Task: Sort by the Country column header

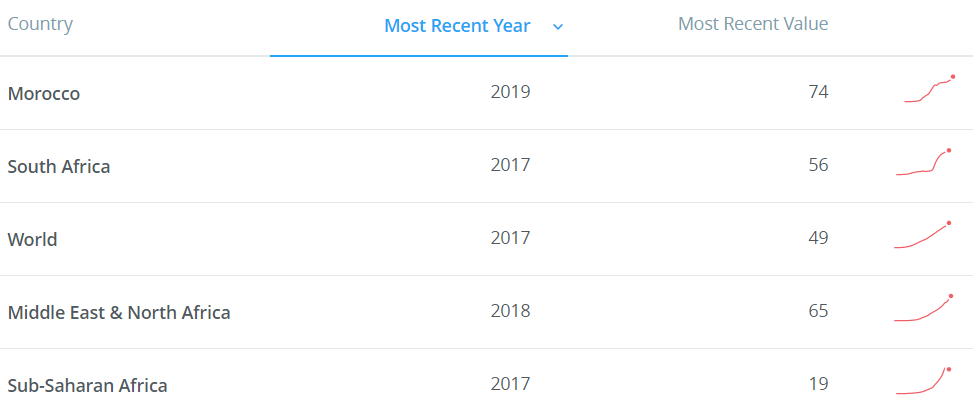Action: pyautogui.click(x=40, y=24)
